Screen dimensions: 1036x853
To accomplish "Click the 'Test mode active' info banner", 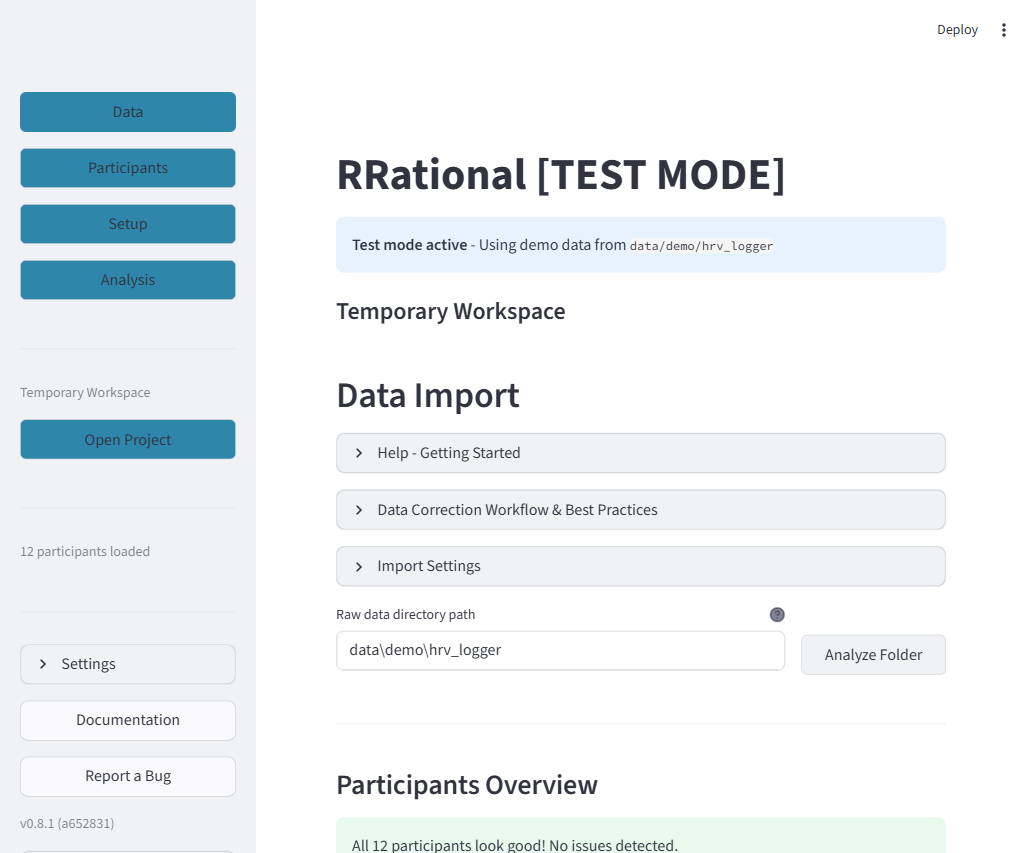I will coord(640,245).
